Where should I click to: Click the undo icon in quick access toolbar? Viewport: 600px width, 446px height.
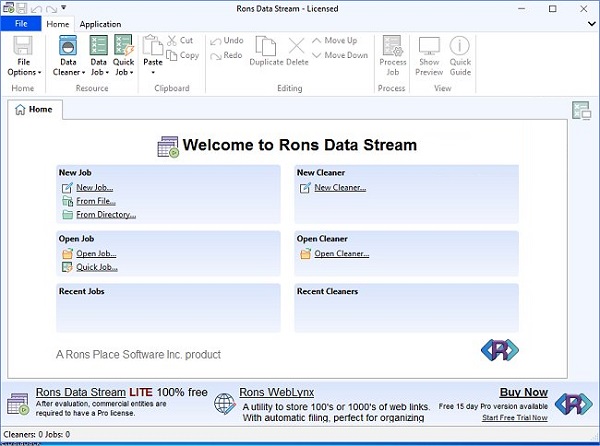coord(36,8)
